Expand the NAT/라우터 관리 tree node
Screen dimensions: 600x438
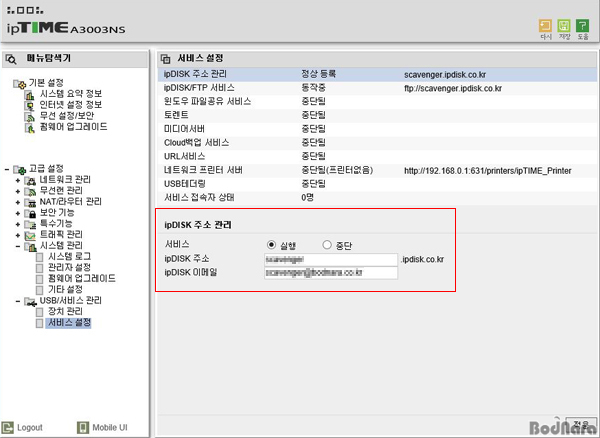click(18, 202)
